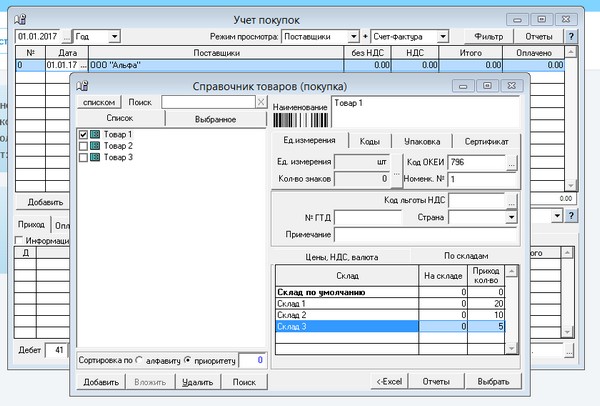Click the <-Excel export button
This screenshot has width=600, height=406.
coord(388,382)
